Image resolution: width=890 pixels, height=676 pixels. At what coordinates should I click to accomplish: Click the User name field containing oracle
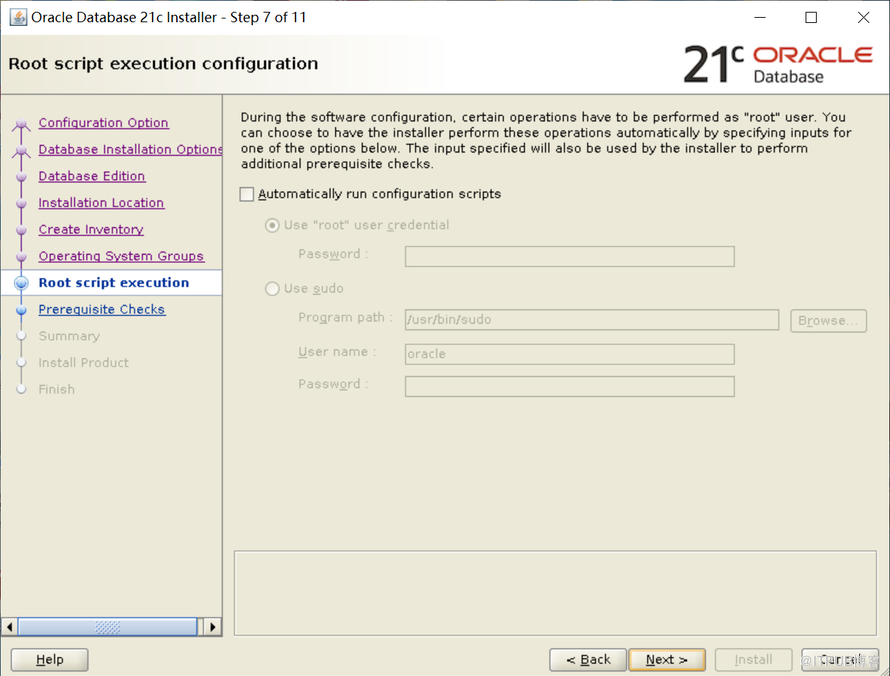coord(569,354)
